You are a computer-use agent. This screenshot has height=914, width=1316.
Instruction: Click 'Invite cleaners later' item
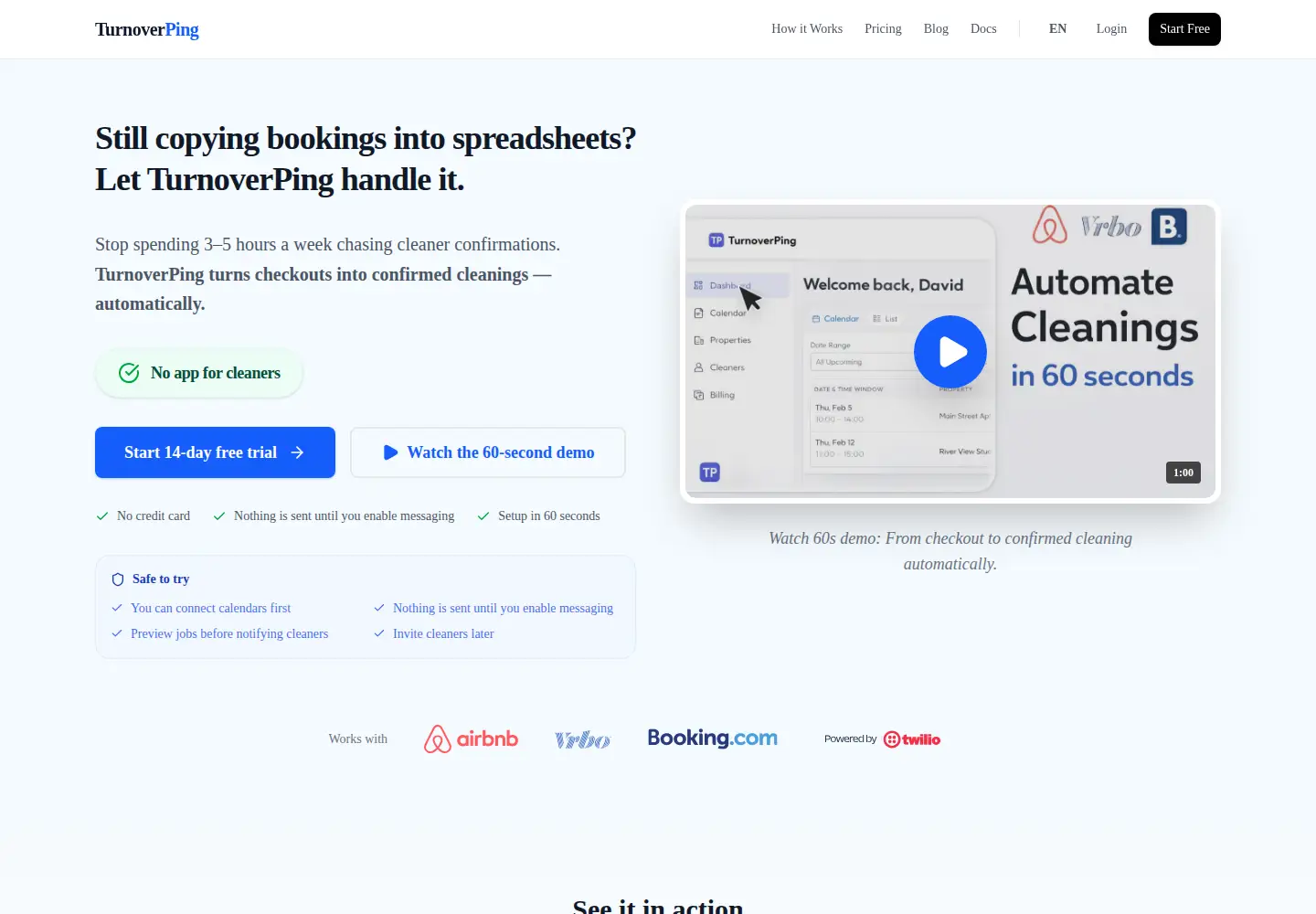point(443,633)
